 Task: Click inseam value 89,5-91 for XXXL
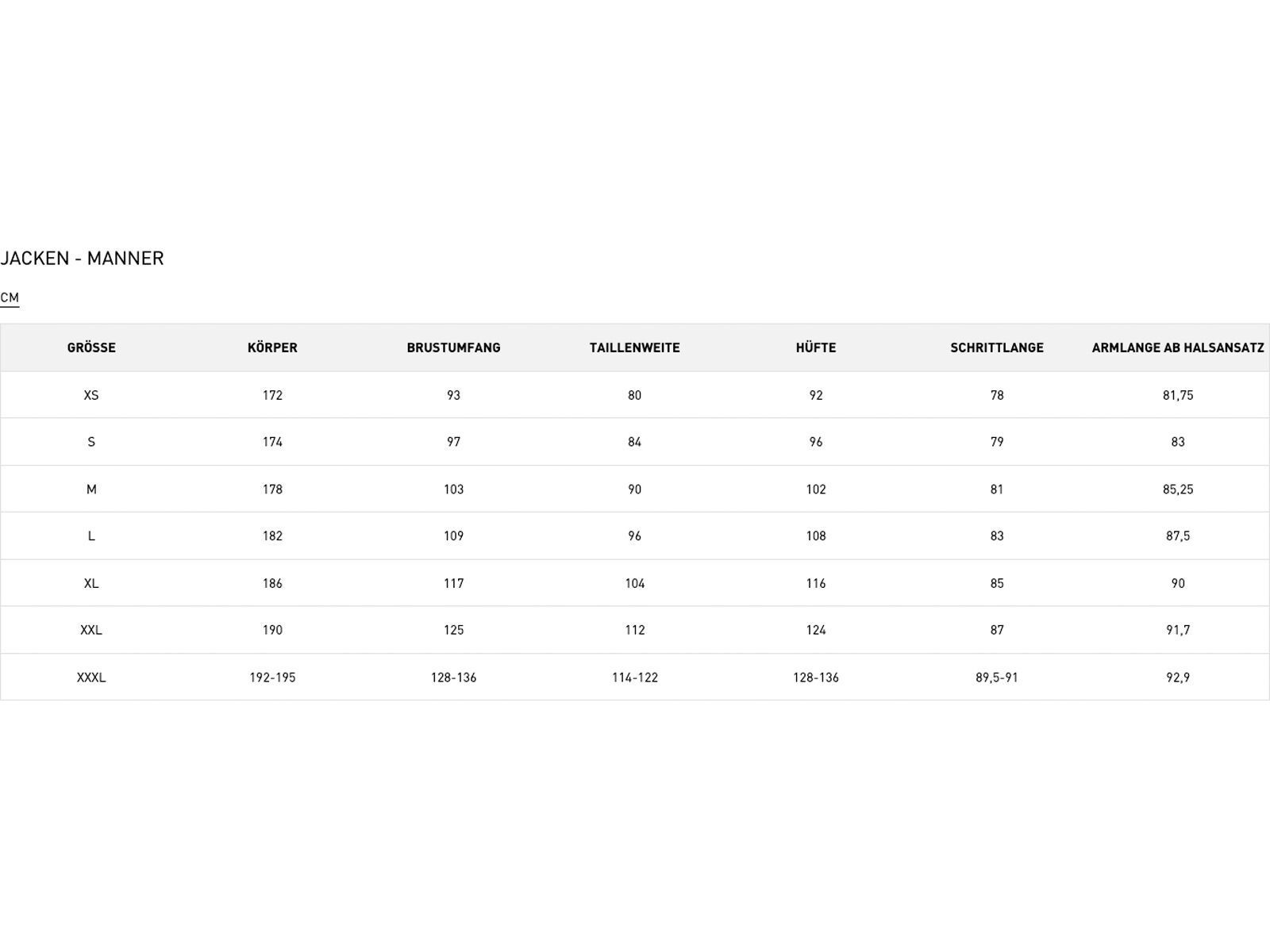tap(996, 678)
